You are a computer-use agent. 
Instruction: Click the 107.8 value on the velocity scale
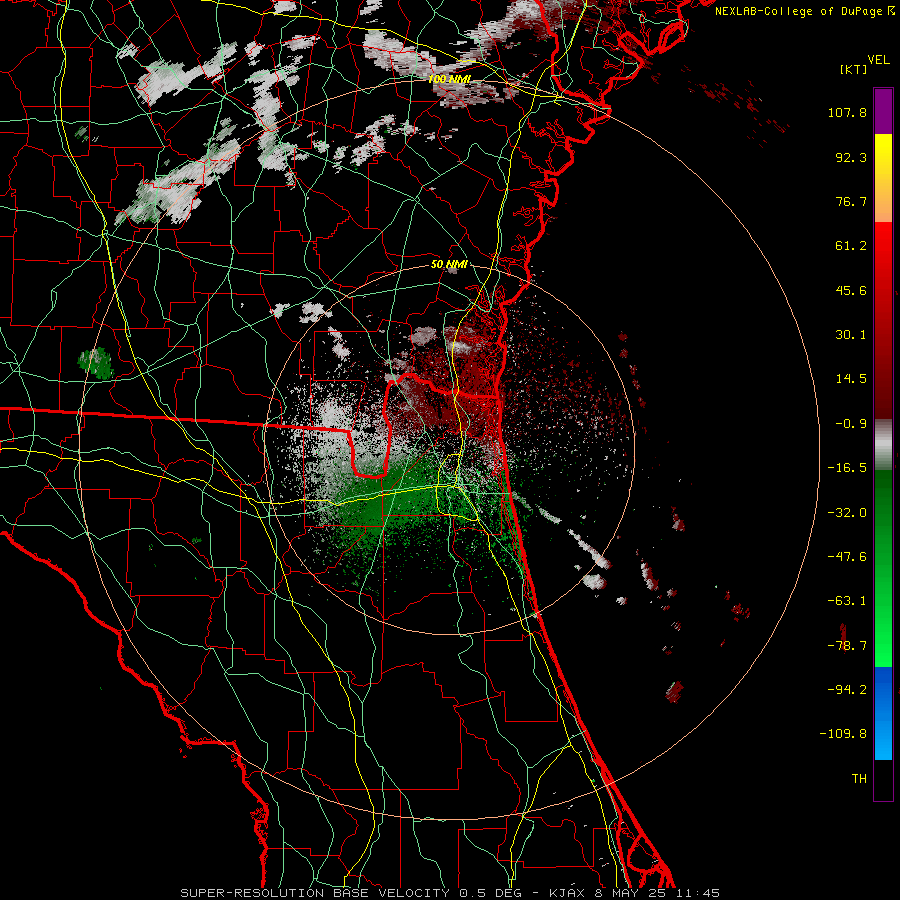(847, 112)
